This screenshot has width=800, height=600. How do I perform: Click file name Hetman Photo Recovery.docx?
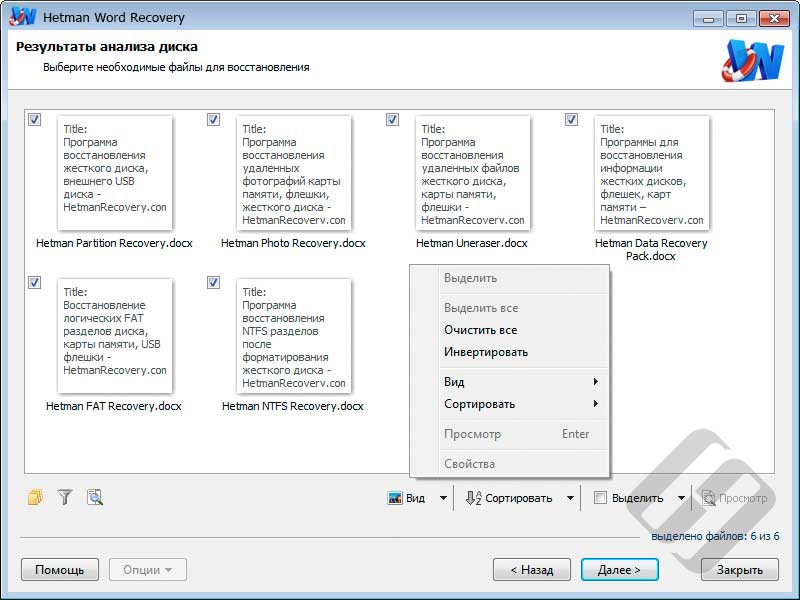point(293,243)
